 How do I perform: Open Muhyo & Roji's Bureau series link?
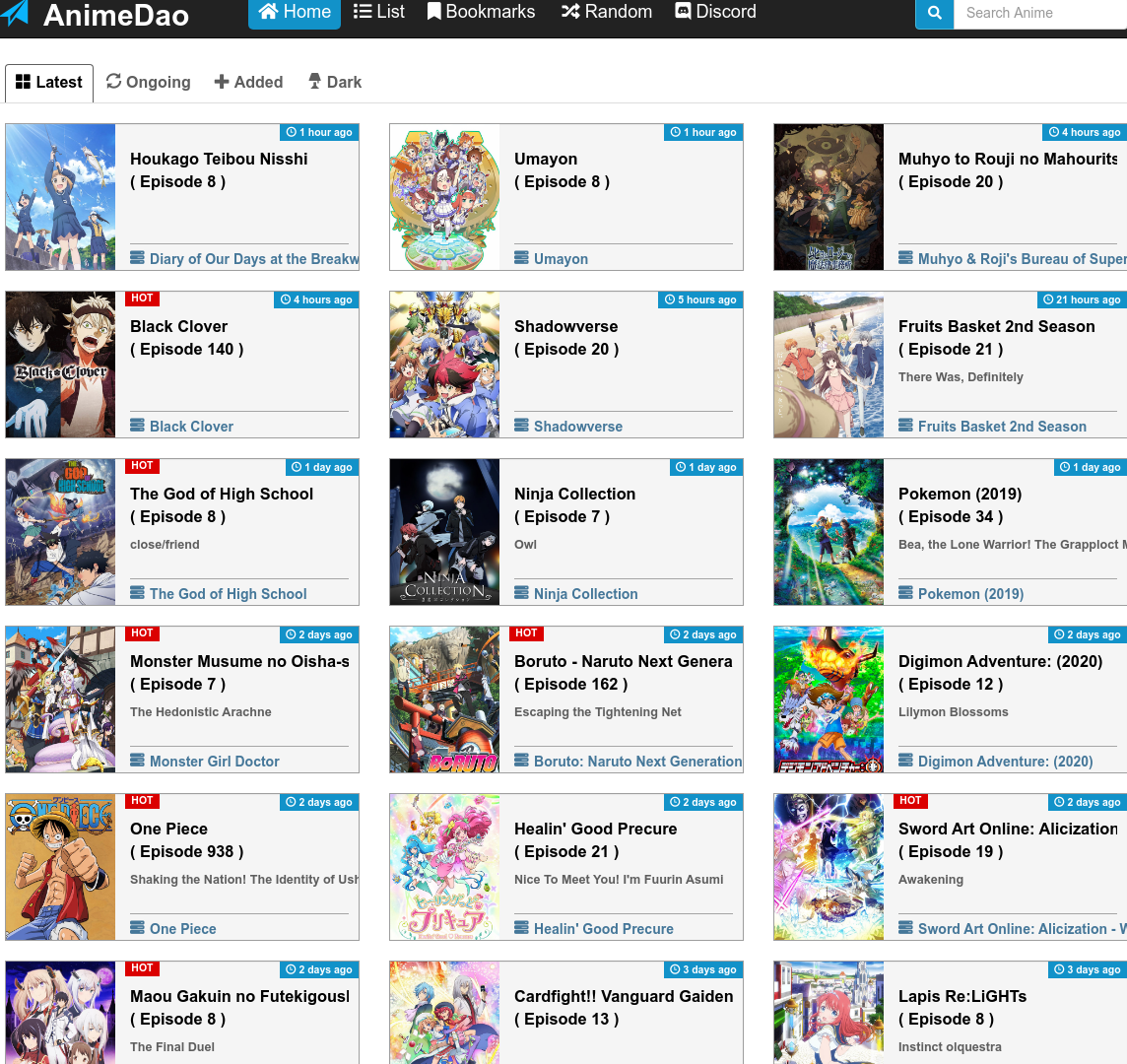point(1022,259)
